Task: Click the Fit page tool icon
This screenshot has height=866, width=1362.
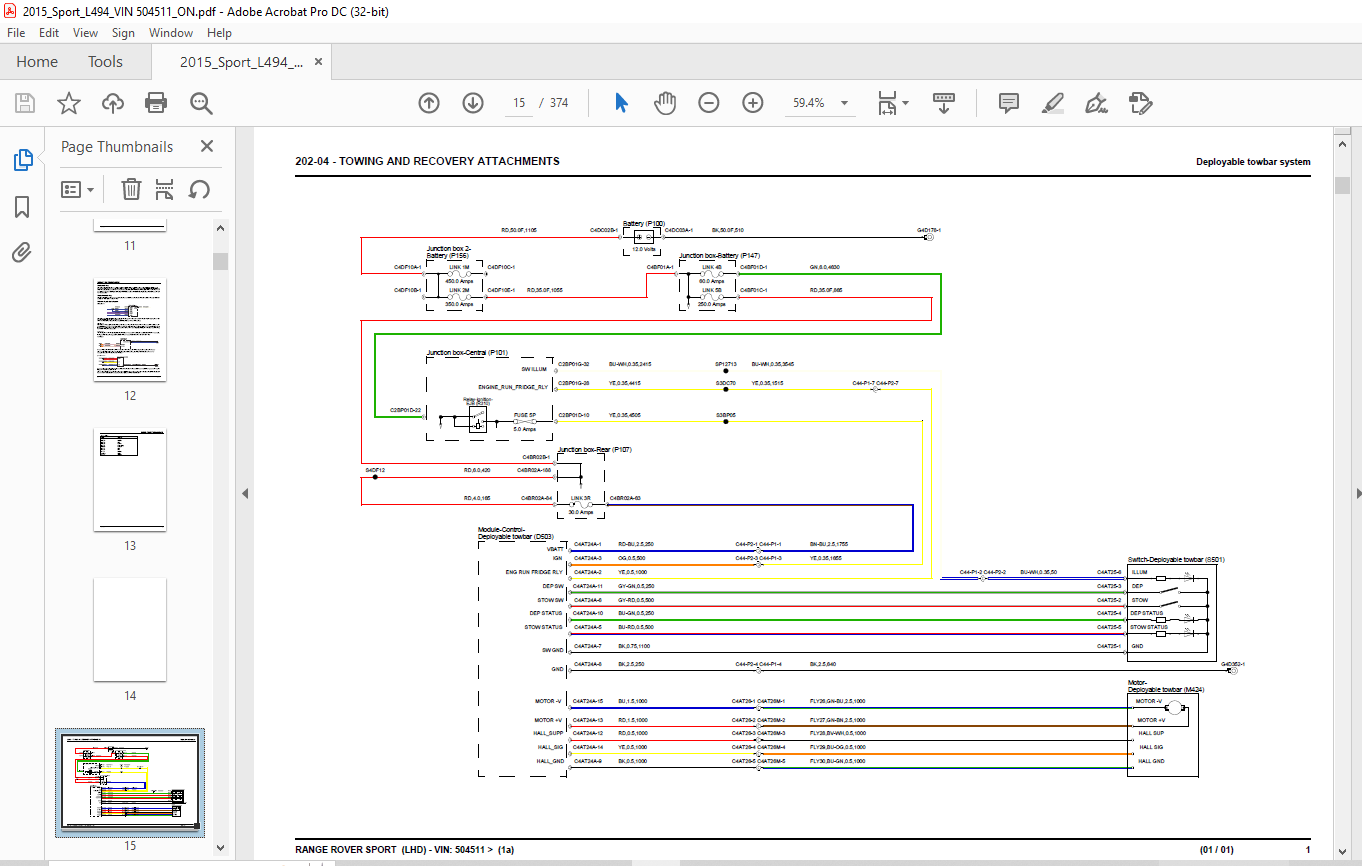Action: coord(886,103)
